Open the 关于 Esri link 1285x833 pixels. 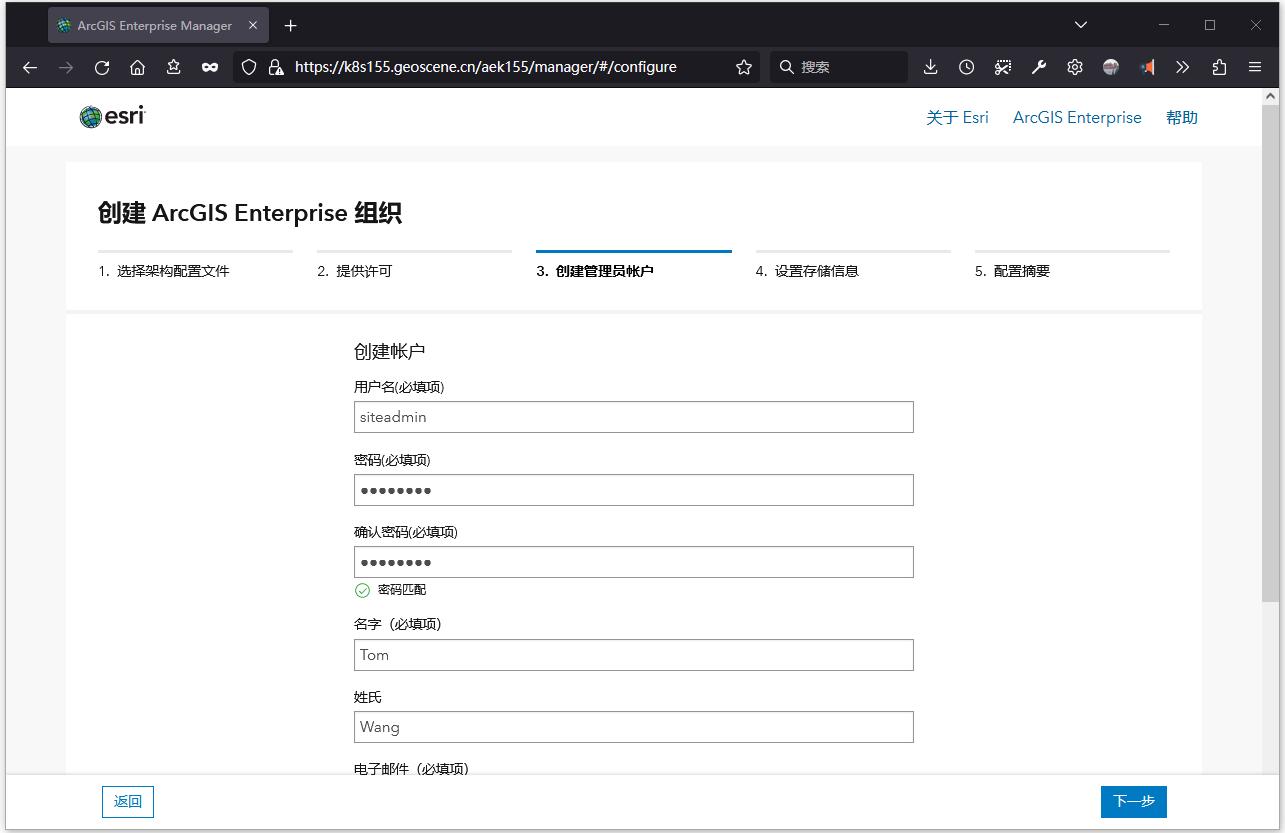[x=957, y=117]
